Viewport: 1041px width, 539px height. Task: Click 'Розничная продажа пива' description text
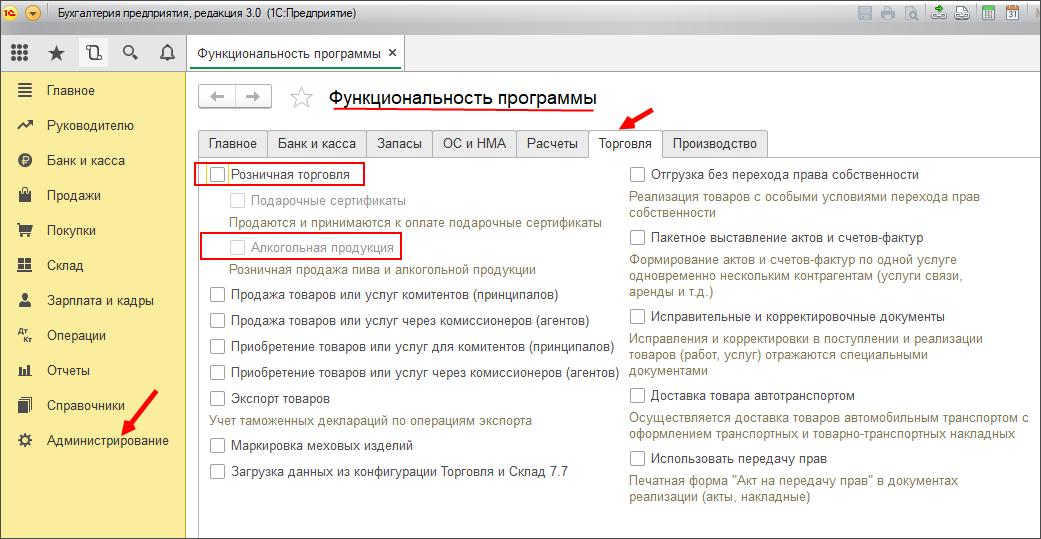pos(382,270)
